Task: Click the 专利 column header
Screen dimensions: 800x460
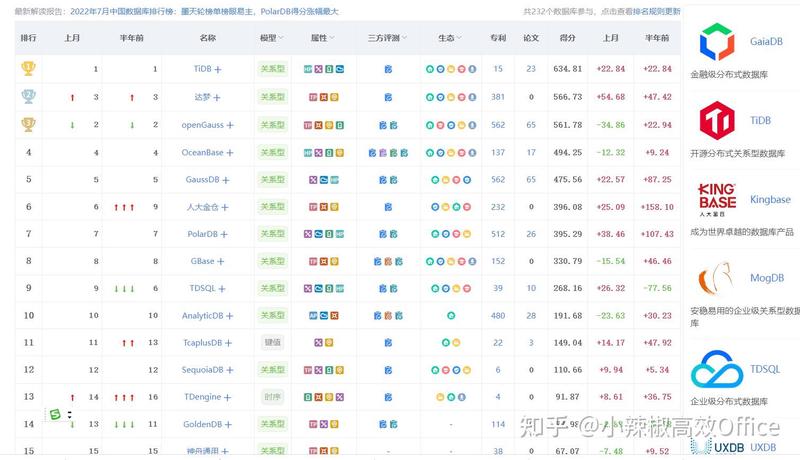Action: 498,38
